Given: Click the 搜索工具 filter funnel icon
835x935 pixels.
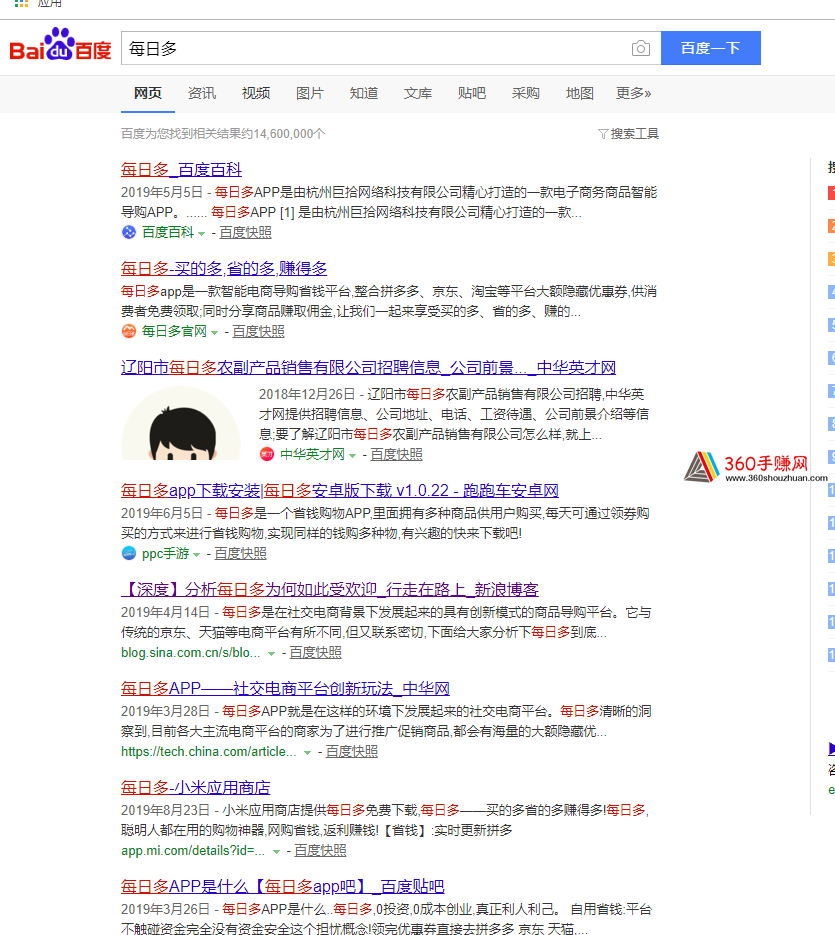Looking at the screenshot, I should 603,134.
